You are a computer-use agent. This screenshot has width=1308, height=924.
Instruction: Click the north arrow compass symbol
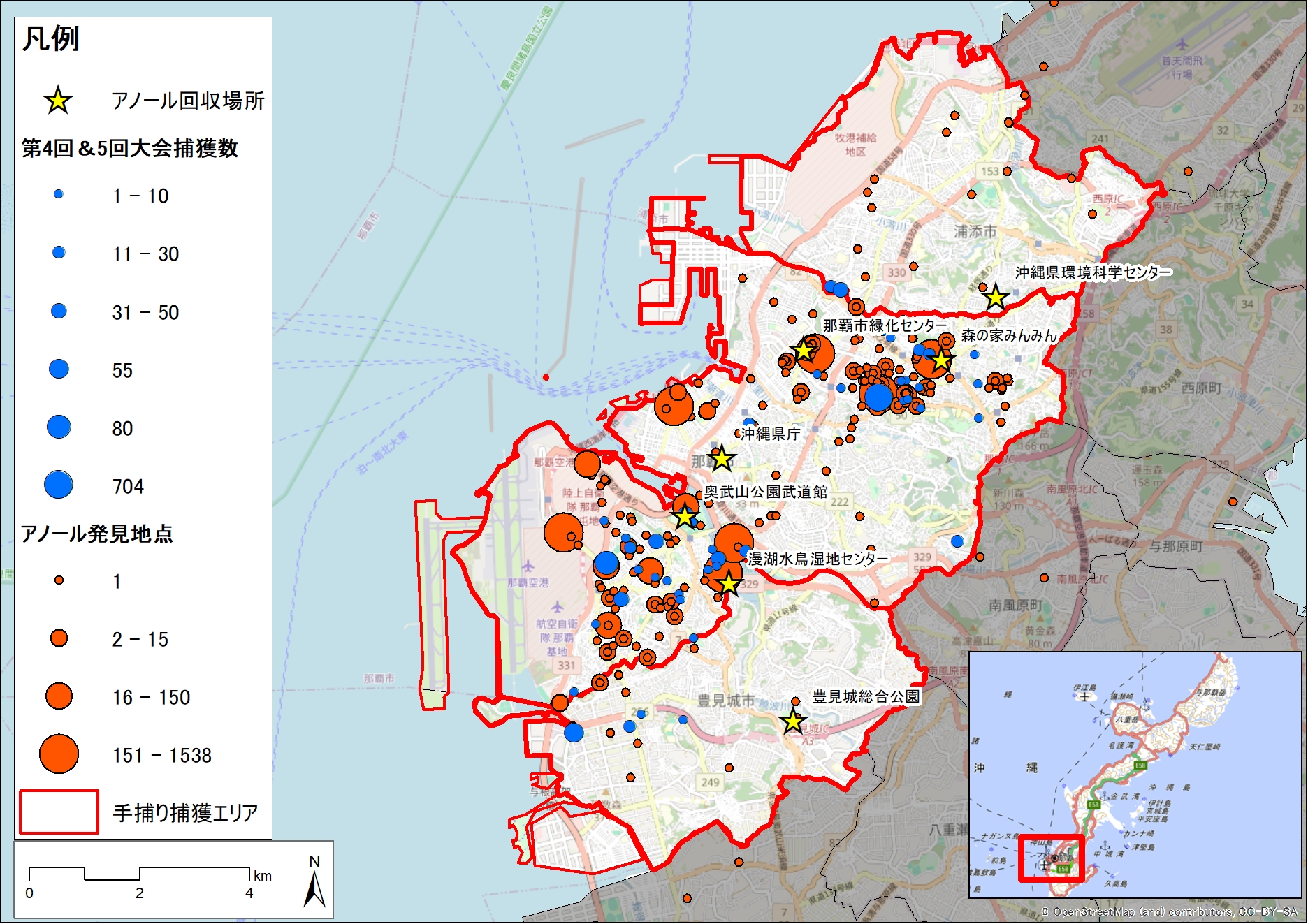pyautogui.click(x=314, y=882)
